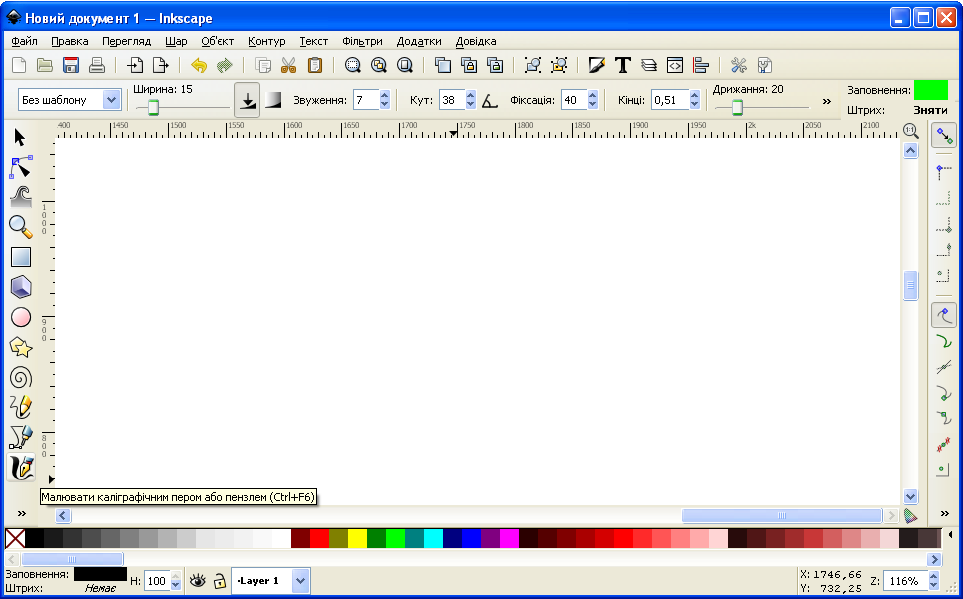Viewport: 963px width, 599px height.
Task: Click the Save document icon
Action: [x=71, y=66]
